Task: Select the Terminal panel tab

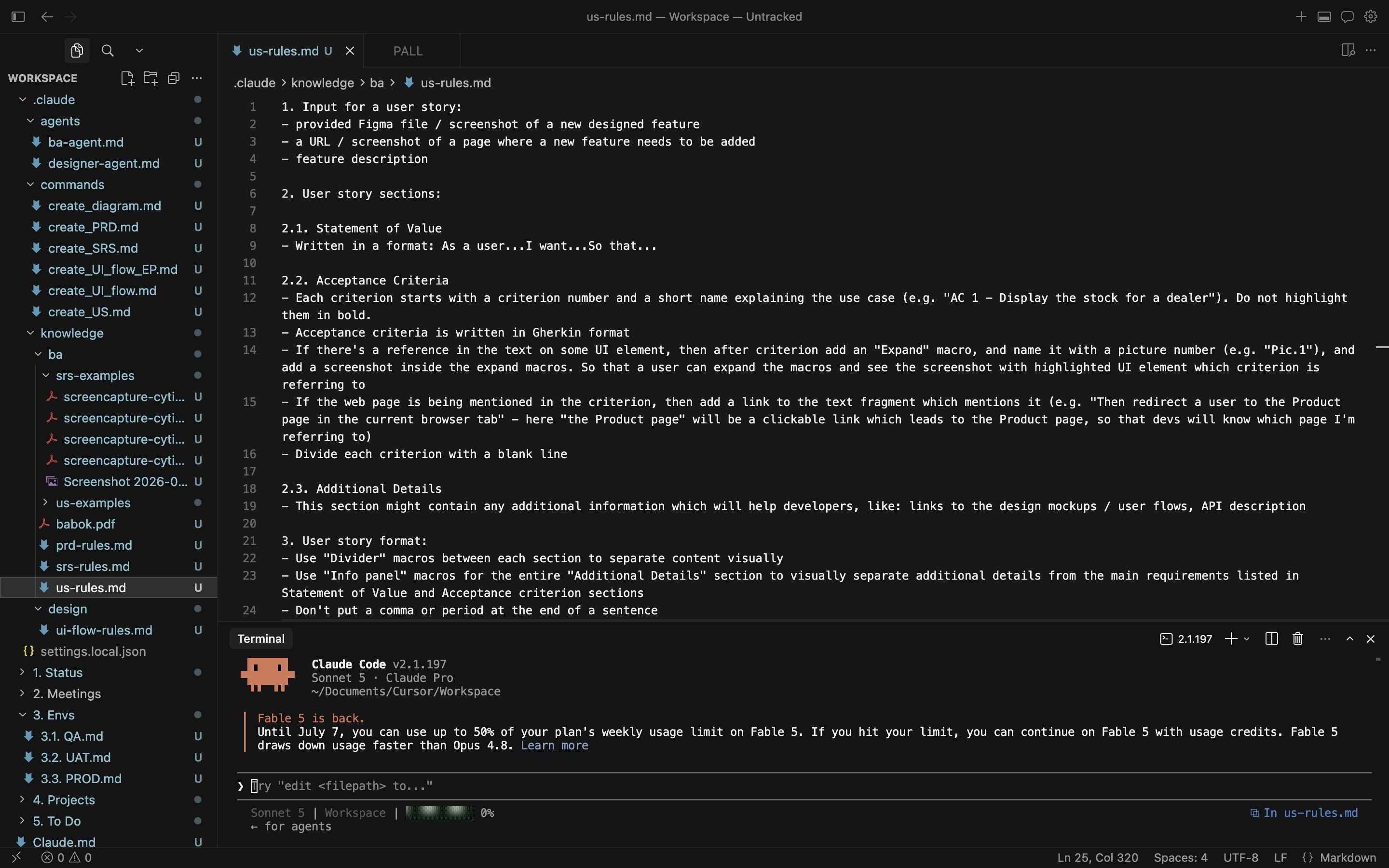Action: 261,638
